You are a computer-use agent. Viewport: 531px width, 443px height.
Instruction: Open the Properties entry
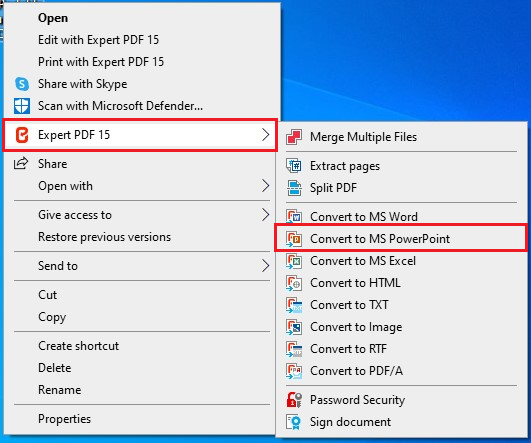click(x=64, y=419)
